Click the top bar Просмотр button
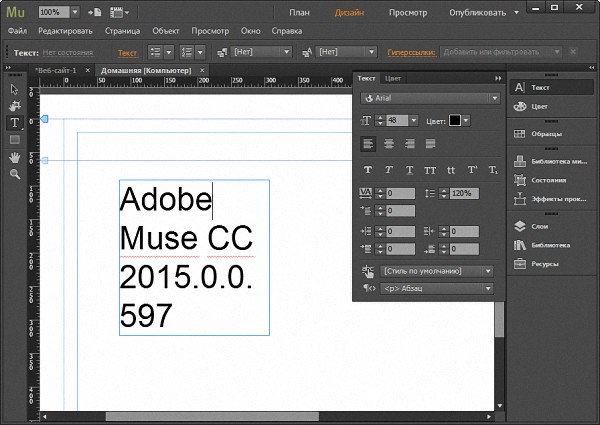This screenshot has height=425, width=600. (x=408, y=13)
